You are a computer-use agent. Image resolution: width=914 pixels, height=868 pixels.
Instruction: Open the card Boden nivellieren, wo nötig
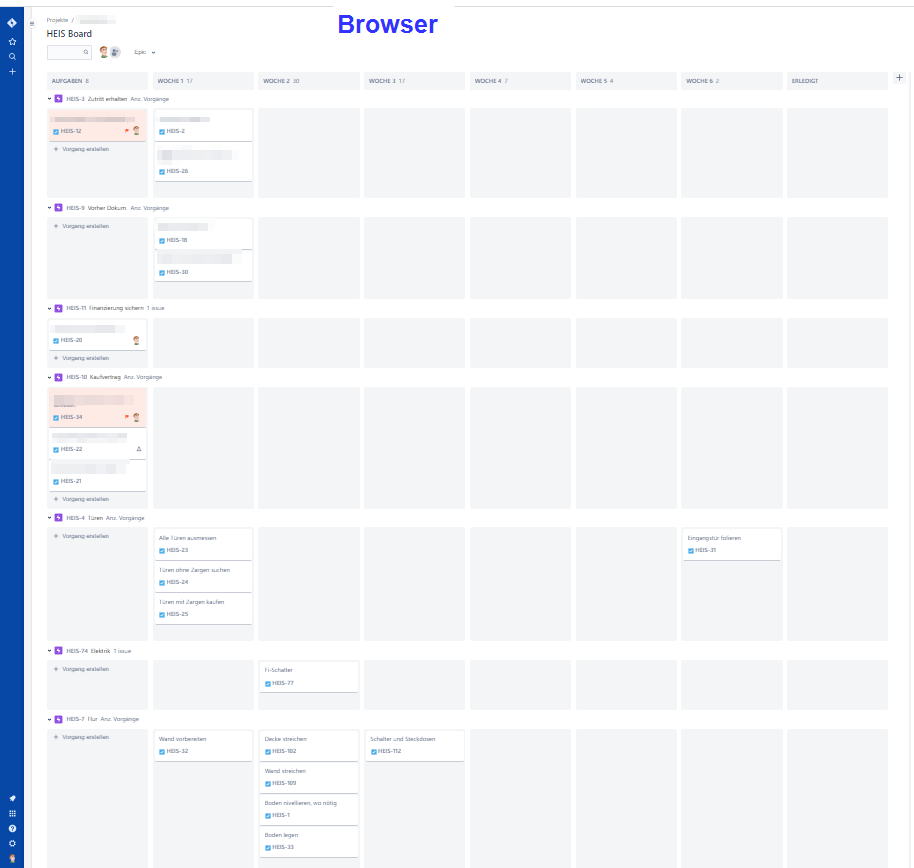pos(309,809)
